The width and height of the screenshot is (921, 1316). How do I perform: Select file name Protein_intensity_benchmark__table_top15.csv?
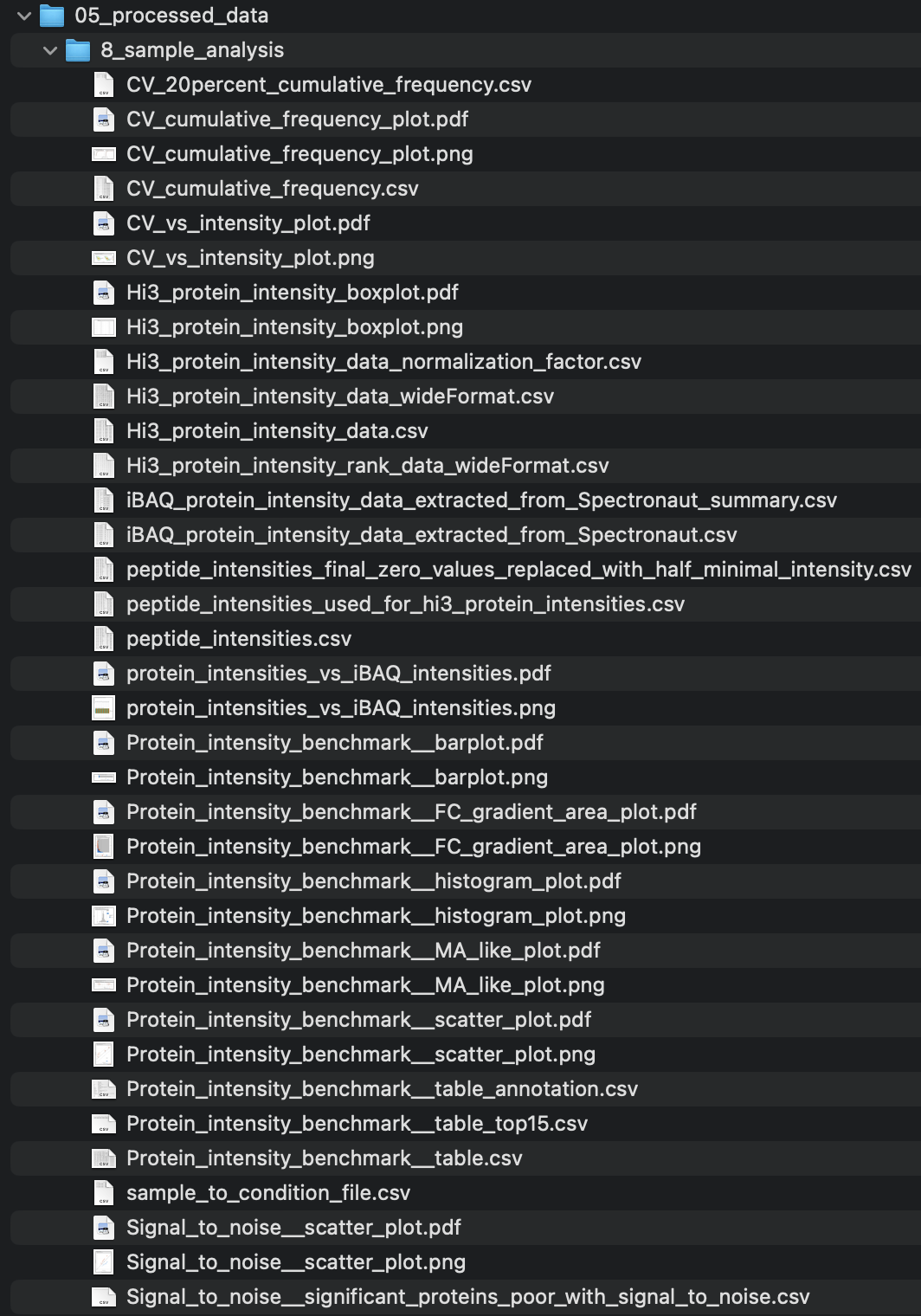pyautogui.click(x=357, y=1124)
